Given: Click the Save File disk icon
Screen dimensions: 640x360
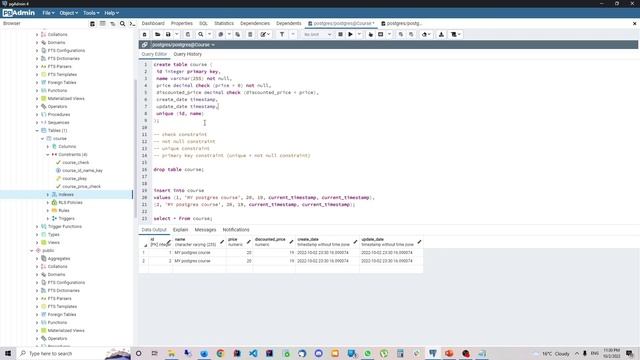Looking at the screenshot, I should coord(168,35).
